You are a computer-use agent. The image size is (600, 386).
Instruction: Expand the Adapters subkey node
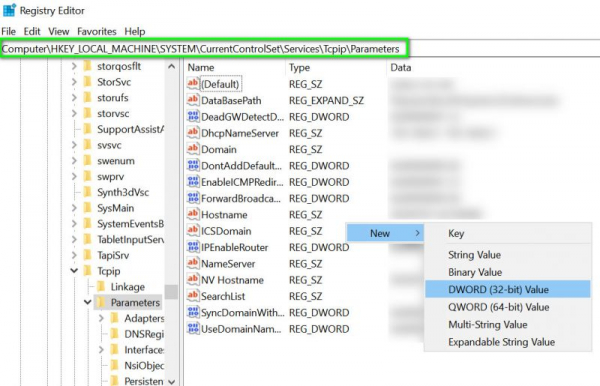pyautogui.click(x=101, y=318)
